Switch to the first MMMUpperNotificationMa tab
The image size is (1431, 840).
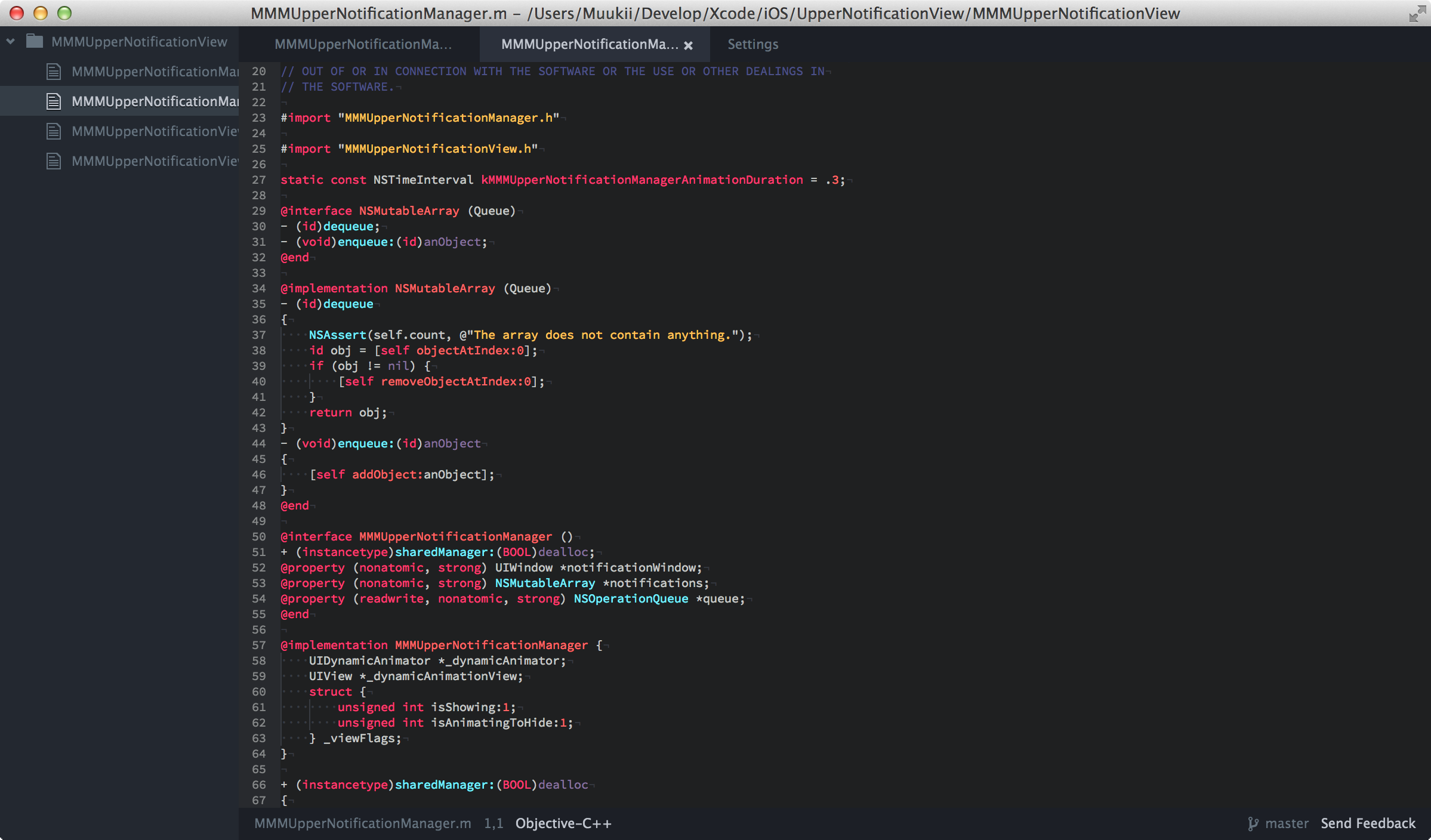pos(363,45)
